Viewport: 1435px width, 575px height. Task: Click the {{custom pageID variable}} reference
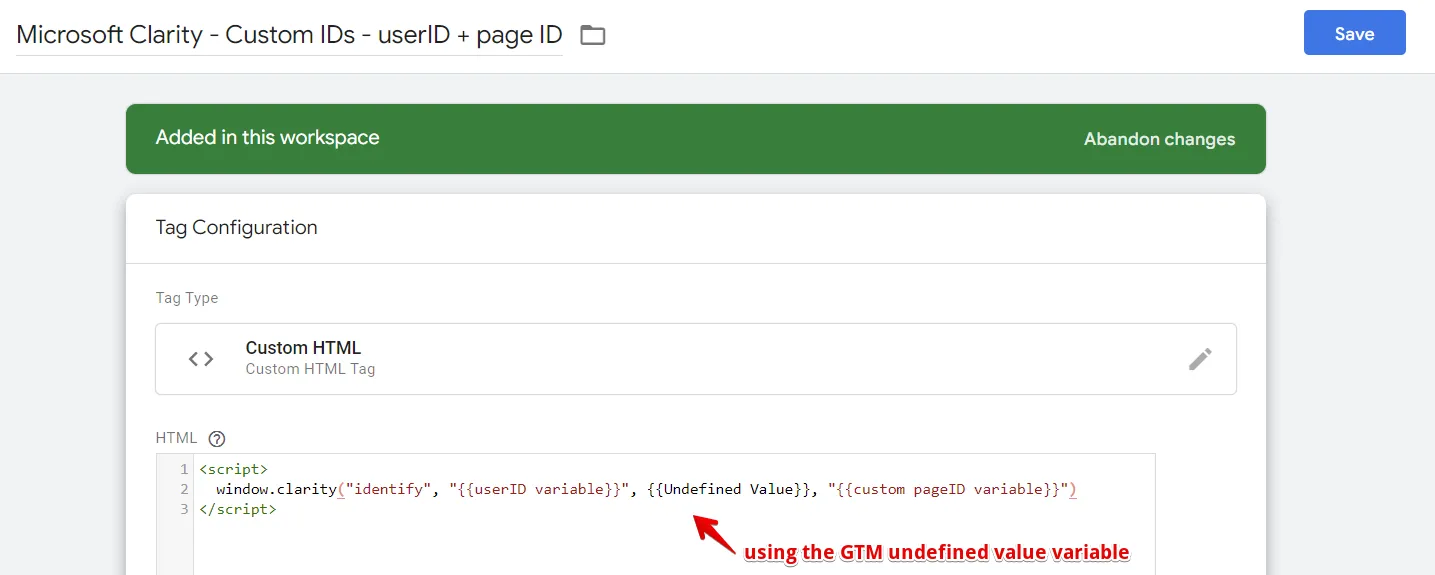pos(948,489)
